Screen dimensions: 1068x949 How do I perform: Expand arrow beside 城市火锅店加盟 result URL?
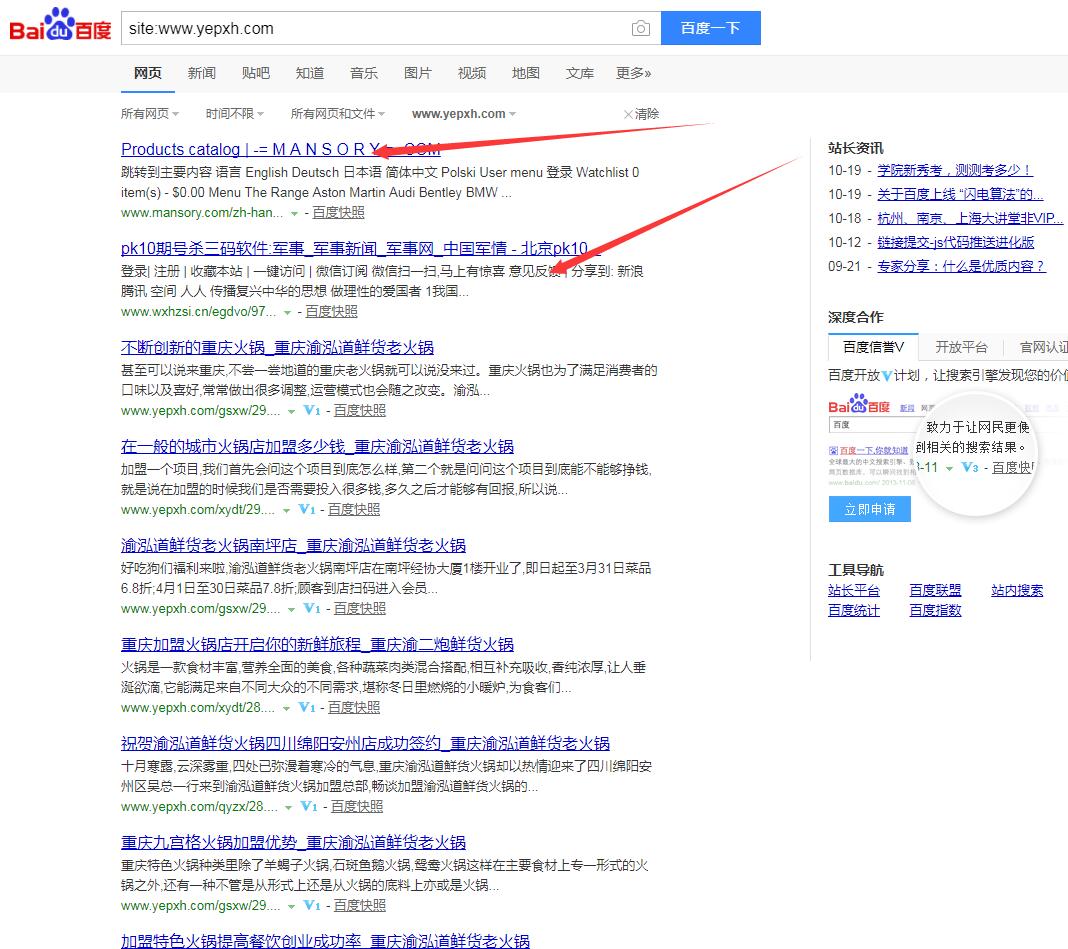pyautogui.click(x=286, y=510)
